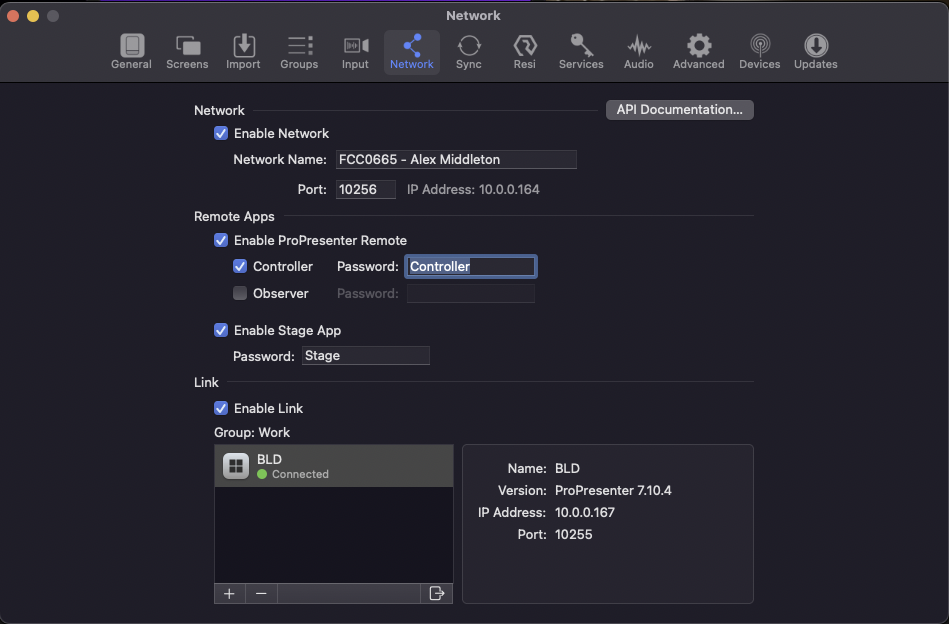Click the Controller password field

tap(471, 266)
